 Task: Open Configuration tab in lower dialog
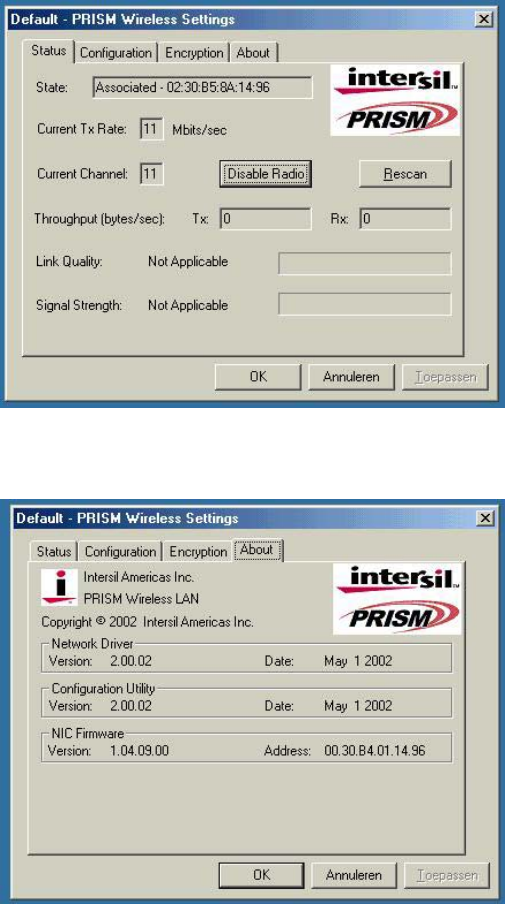pyautogui.click(x=120, y=552)
